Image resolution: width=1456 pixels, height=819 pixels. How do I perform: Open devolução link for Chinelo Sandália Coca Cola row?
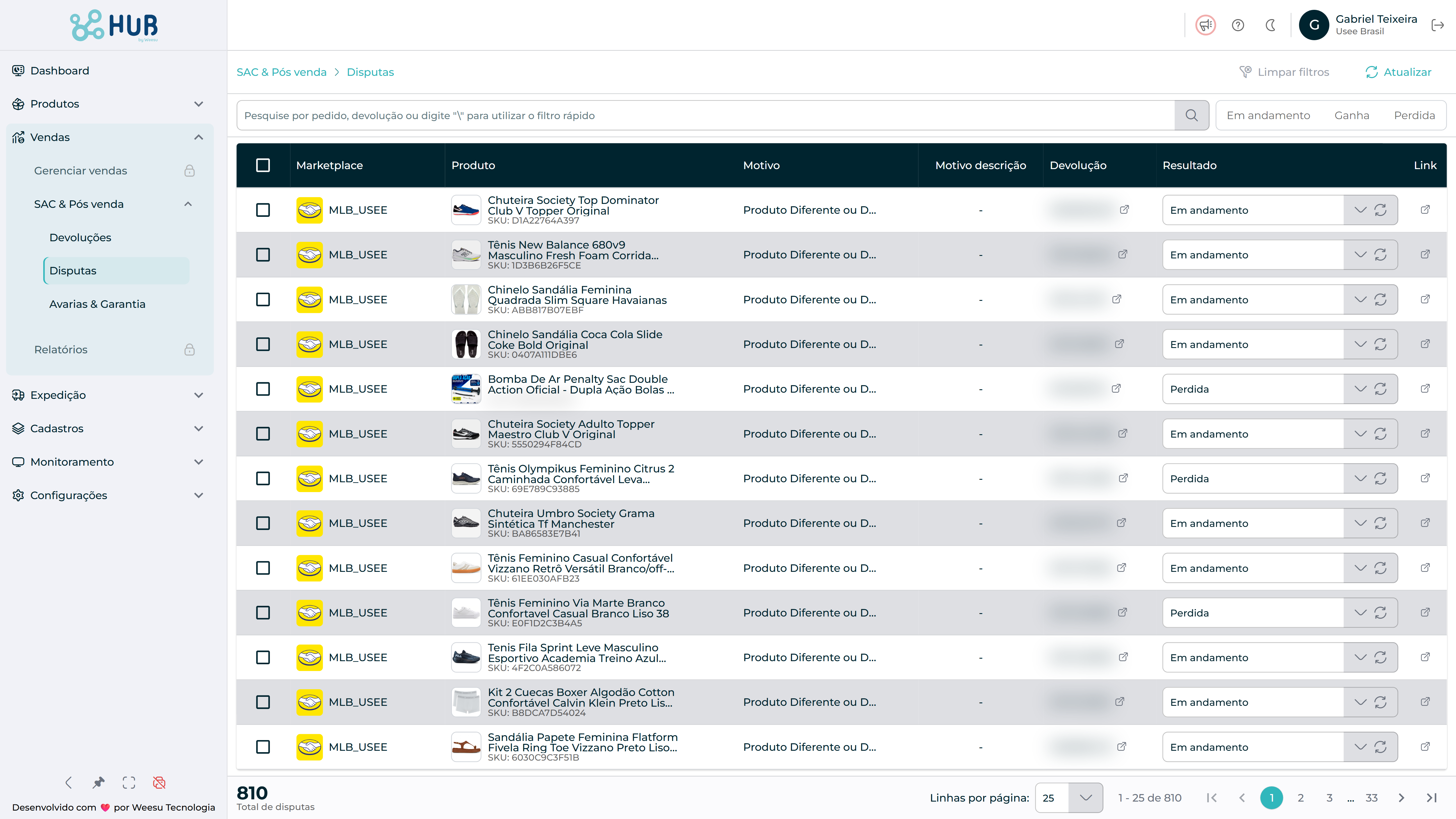pos(1119,344)
